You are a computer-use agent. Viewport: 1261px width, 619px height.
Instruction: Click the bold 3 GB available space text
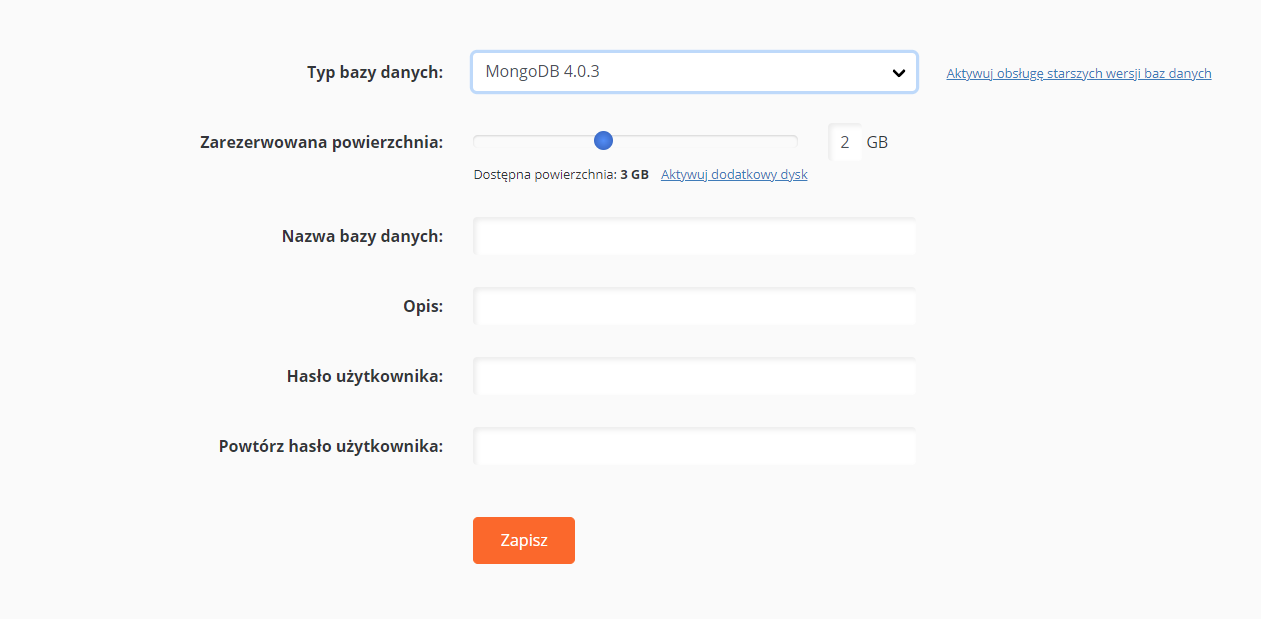click(636, 173)
